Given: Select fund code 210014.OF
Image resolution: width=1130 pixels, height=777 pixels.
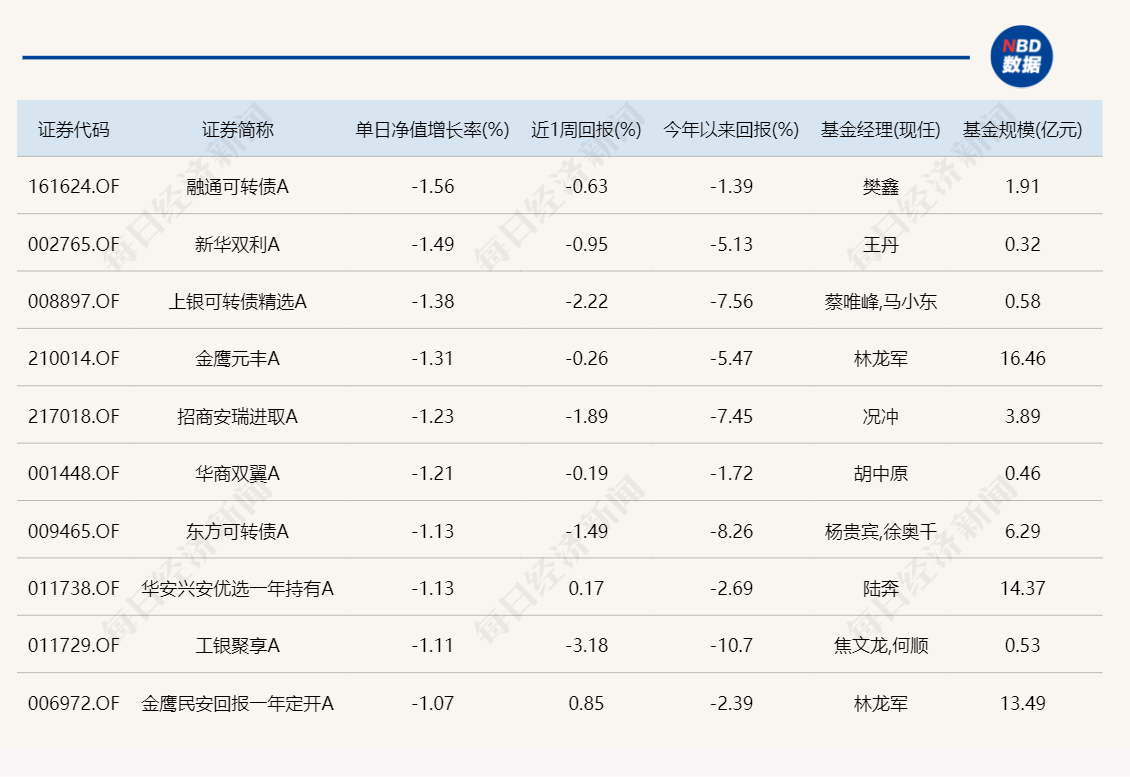Looking at the screenshot, I should [74, 358].
